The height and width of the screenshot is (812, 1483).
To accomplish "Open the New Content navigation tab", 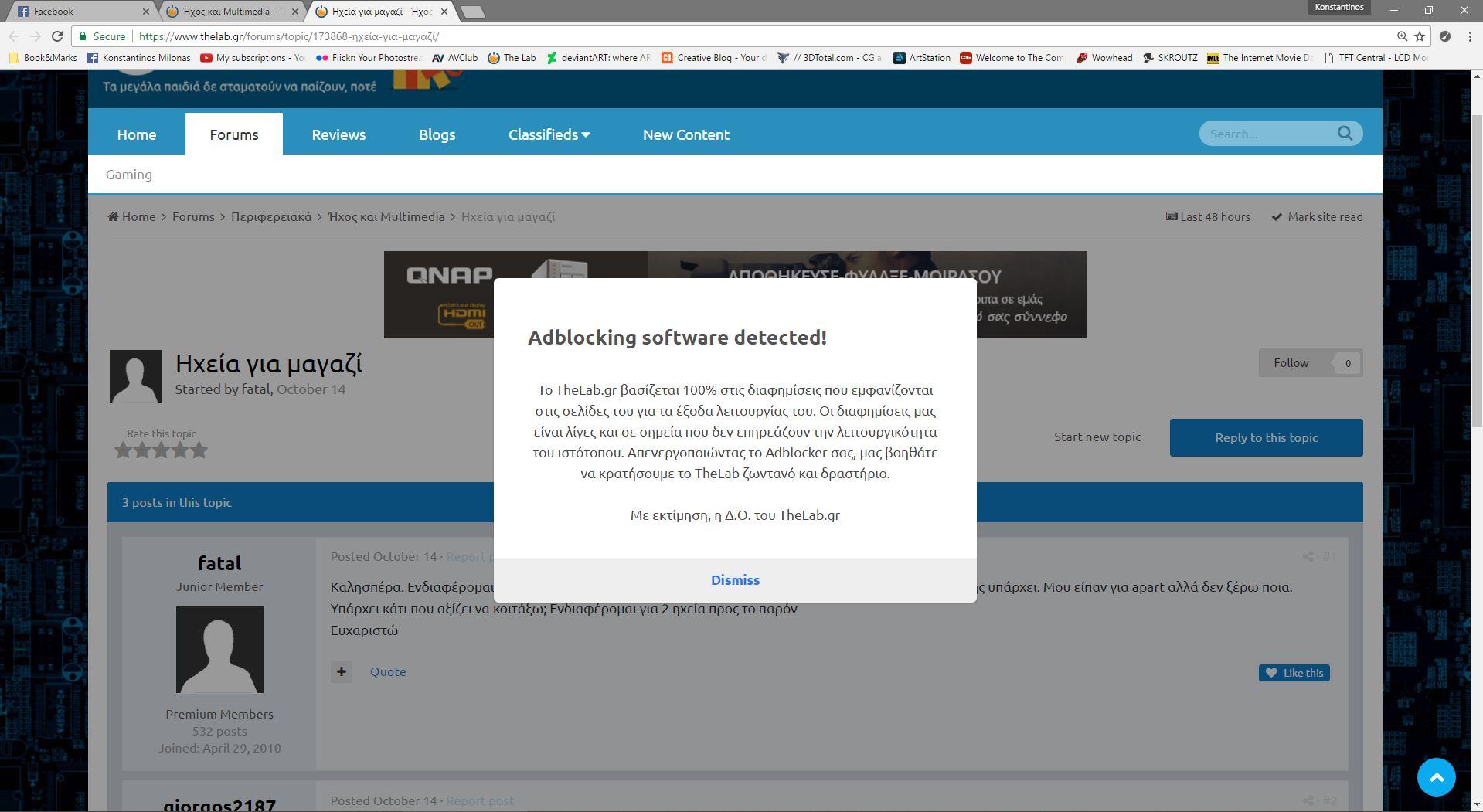I will (686, 134).
